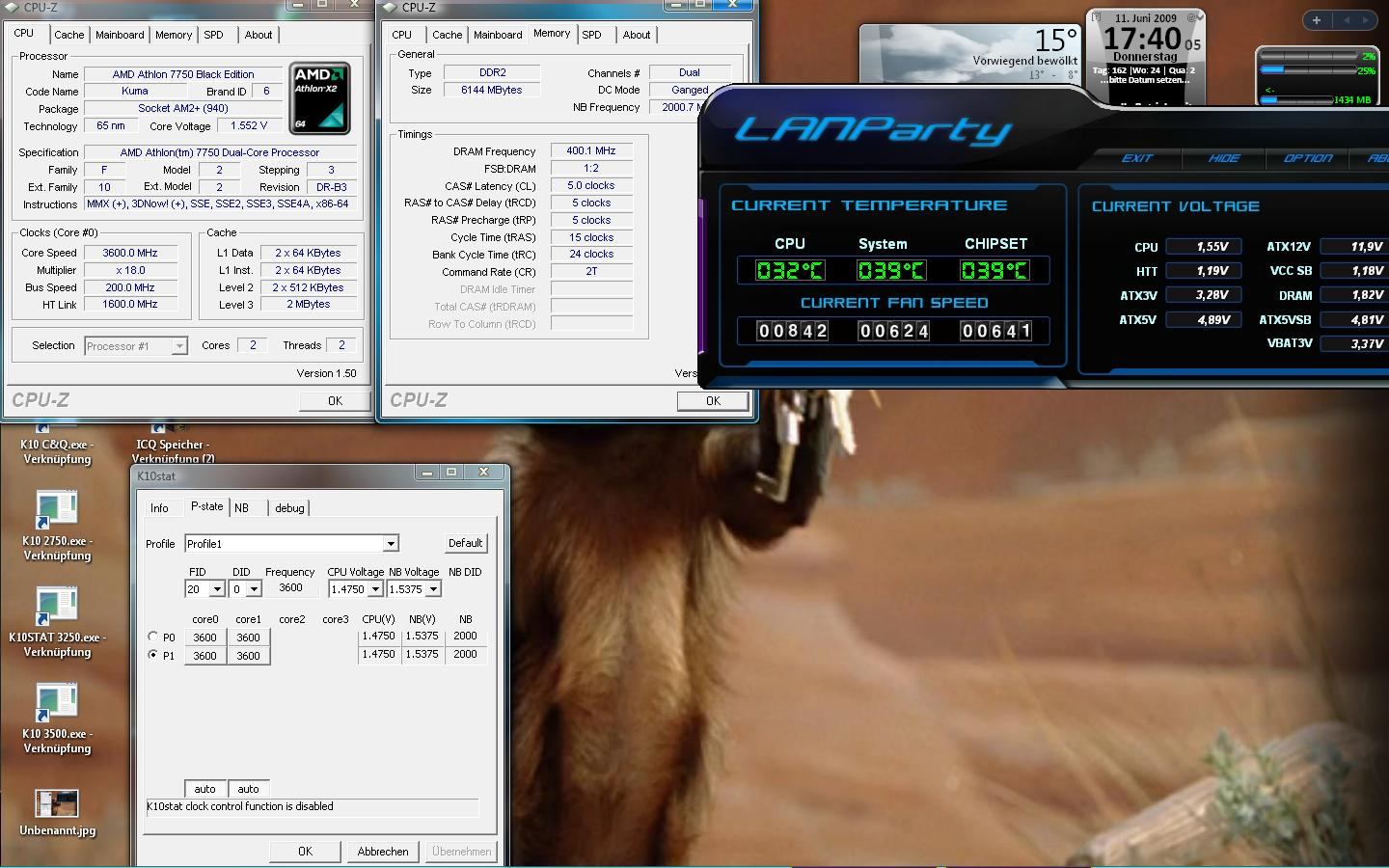Click the OPTION button in LANParty
This screenshot has width=1389, height=868.
coord(1307,158)
